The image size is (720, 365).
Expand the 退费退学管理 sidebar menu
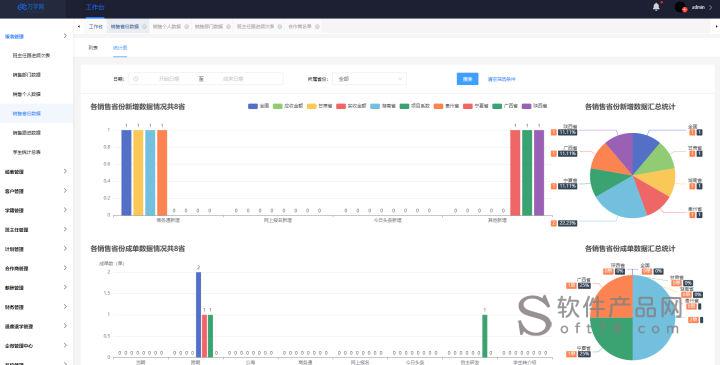point(36,326)
